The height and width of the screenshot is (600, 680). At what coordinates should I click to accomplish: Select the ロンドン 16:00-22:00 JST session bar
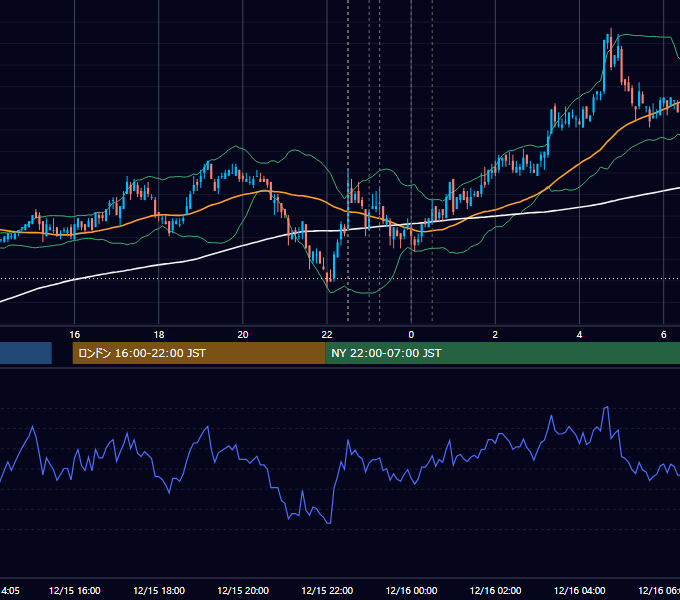[x=199, y=353]
